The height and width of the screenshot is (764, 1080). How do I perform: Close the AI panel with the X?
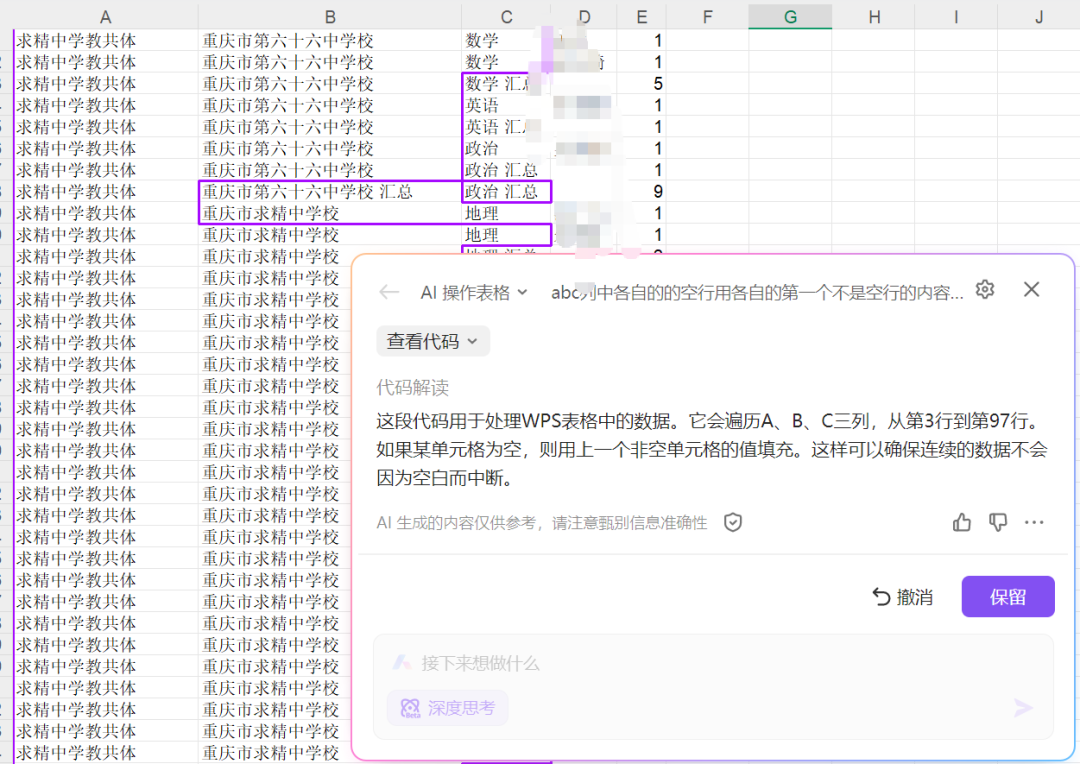coord(1031,289)
